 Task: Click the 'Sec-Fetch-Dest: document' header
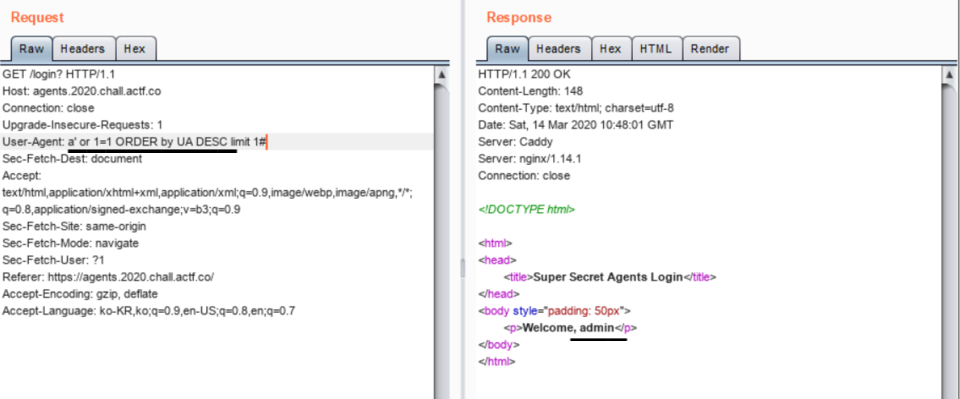pyautogui.click(x=72, y=159)
